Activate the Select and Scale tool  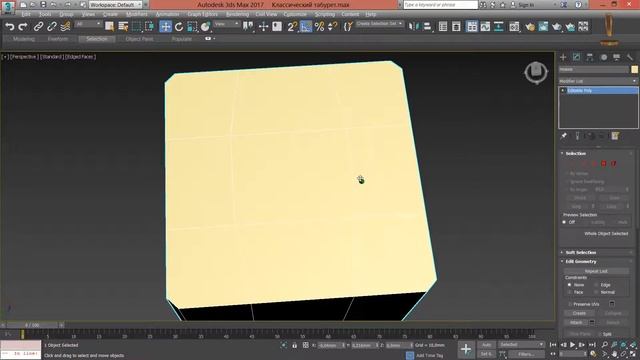coord(192,27)
